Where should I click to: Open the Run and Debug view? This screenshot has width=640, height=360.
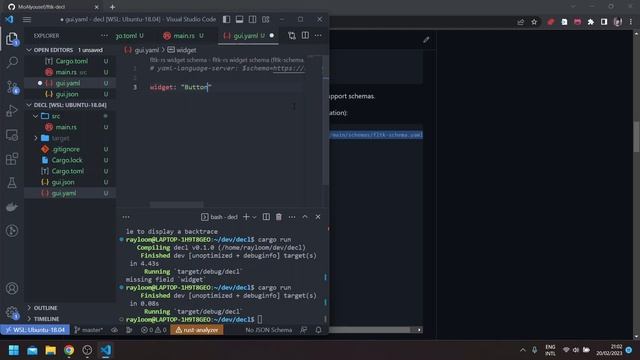coord(12,111)
